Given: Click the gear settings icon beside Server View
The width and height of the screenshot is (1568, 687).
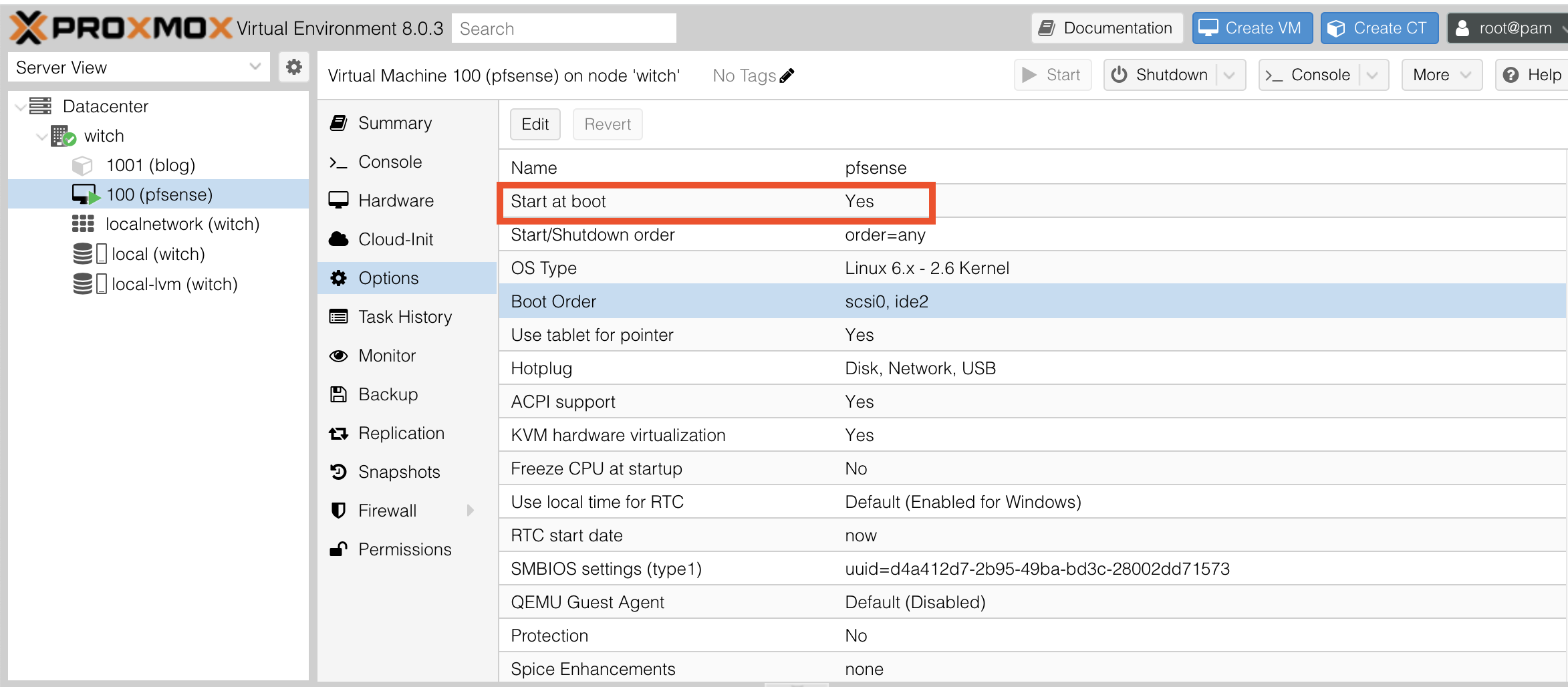Looking at the screenshot, I should [293, 67].
